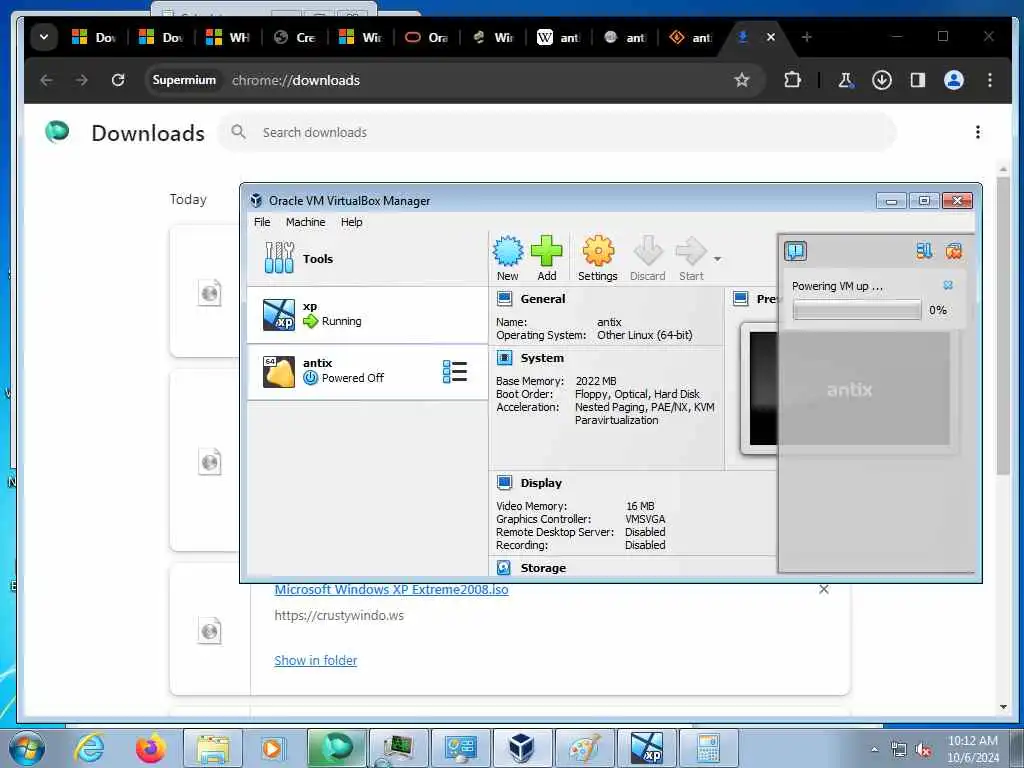Click the remove all finished notifications icon
Image resolution: width=1024 pixels, height=768 pixels.
click(953, 251)
